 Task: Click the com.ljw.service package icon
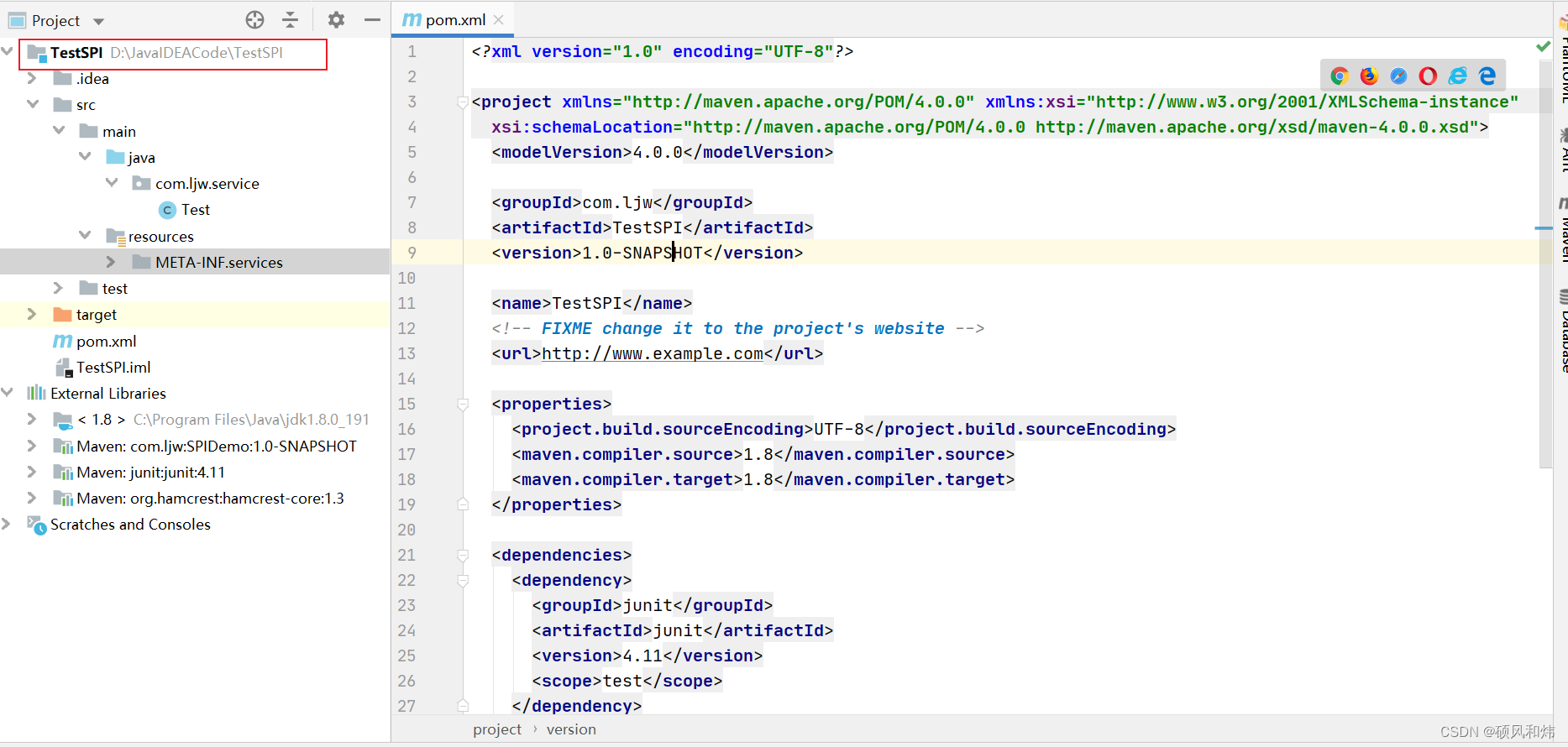coord(141,183)
